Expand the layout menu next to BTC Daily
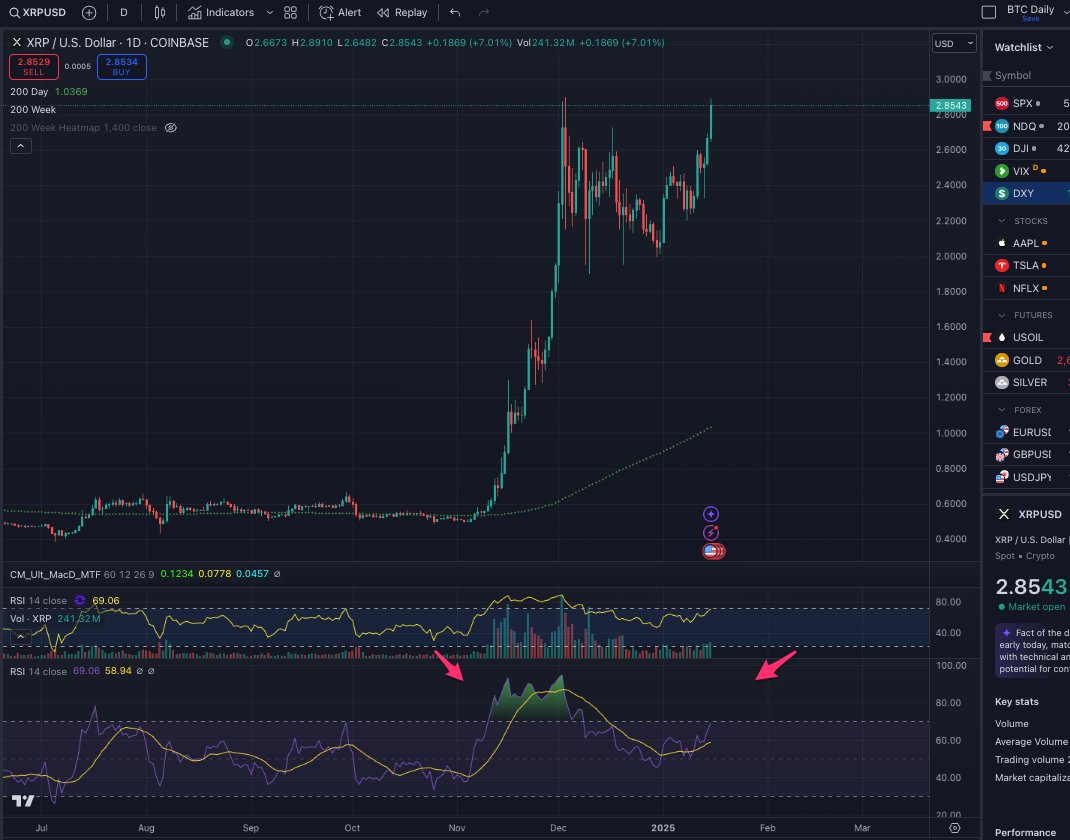 [x=1065, y=12]
